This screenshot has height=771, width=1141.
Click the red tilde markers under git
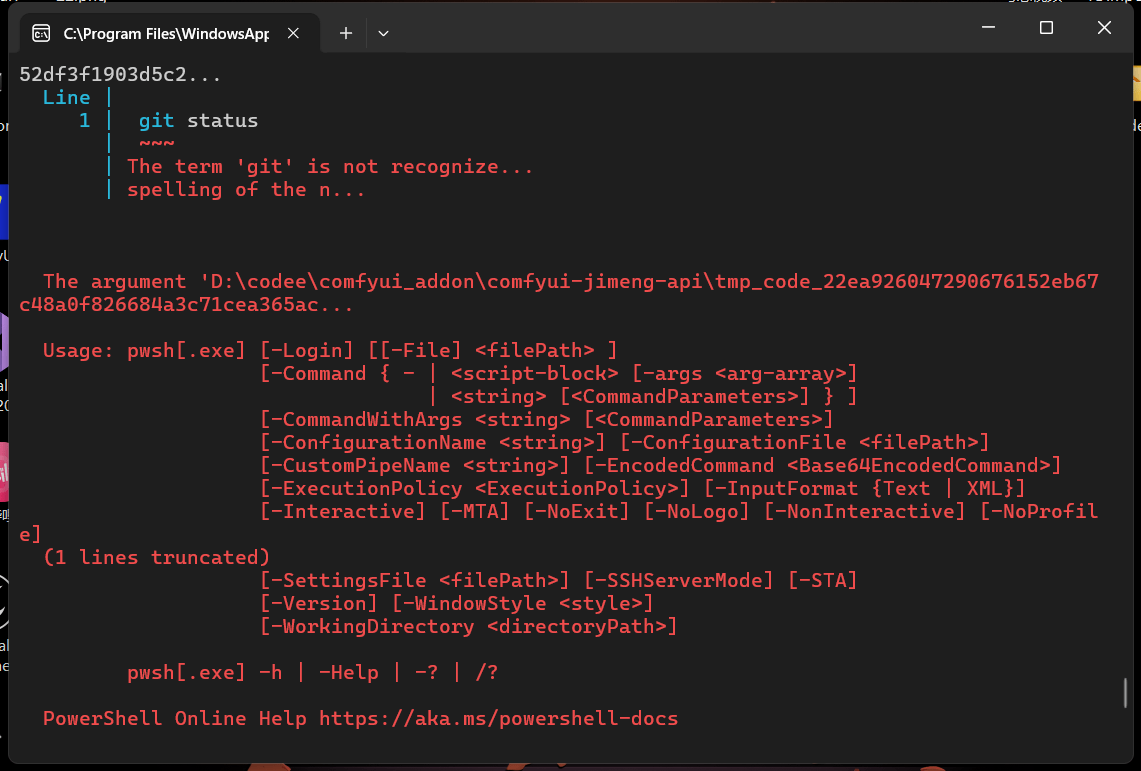[x=155, y=143]
